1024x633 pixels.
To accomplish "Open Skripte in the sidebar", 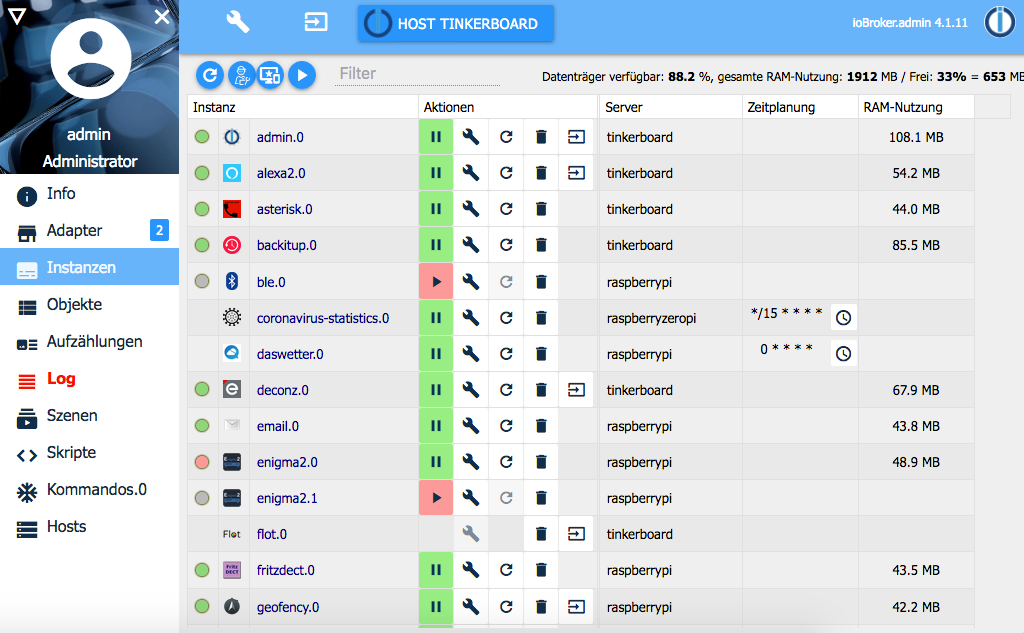I will 89,453.
